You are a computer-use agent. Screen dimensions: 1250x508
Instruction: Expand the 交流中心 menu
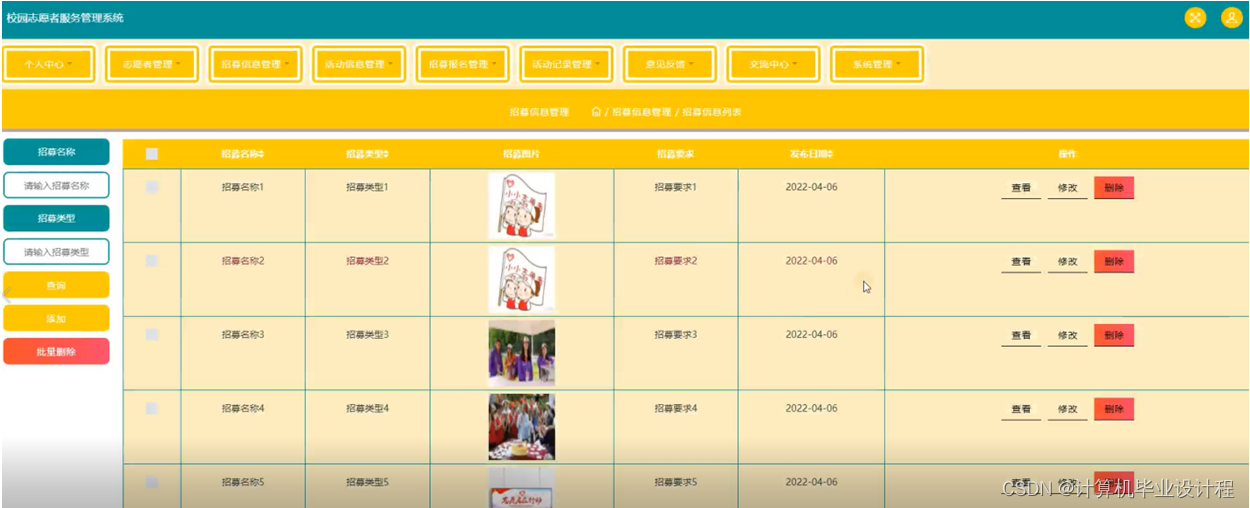pos(774,64)
